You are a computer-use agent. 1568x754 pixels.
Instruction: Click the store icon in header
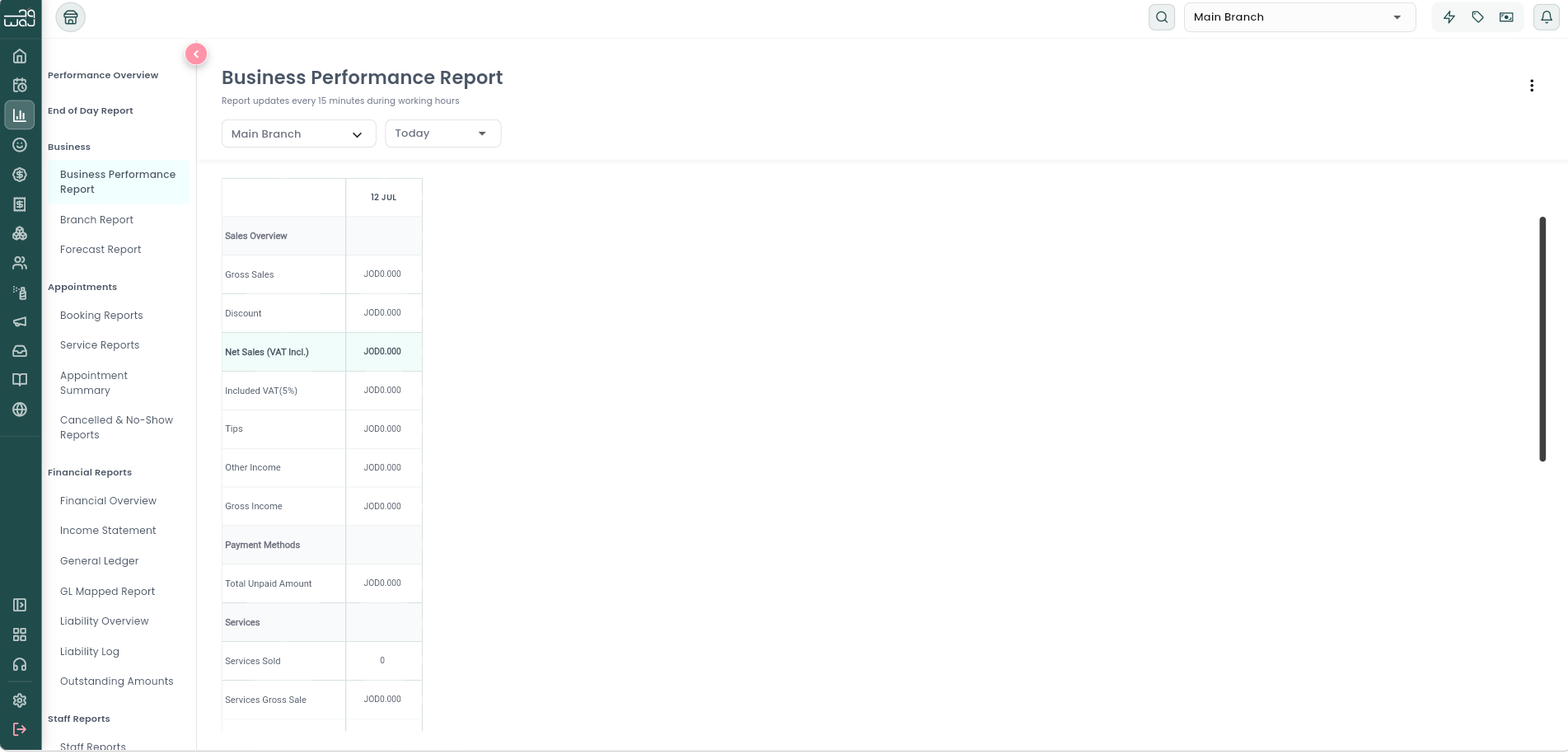[71, 17]
